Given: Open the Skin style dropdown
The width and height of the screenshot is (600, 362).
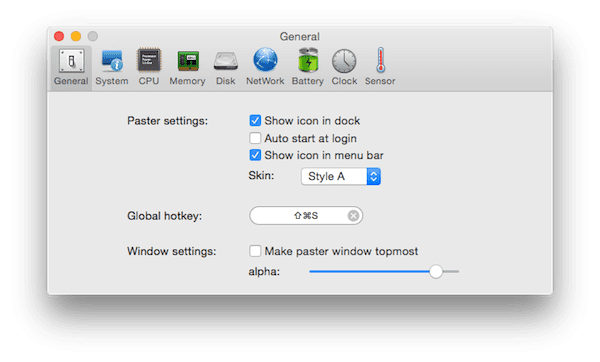Looking at the screenshot, I should (x=341, y=176).
